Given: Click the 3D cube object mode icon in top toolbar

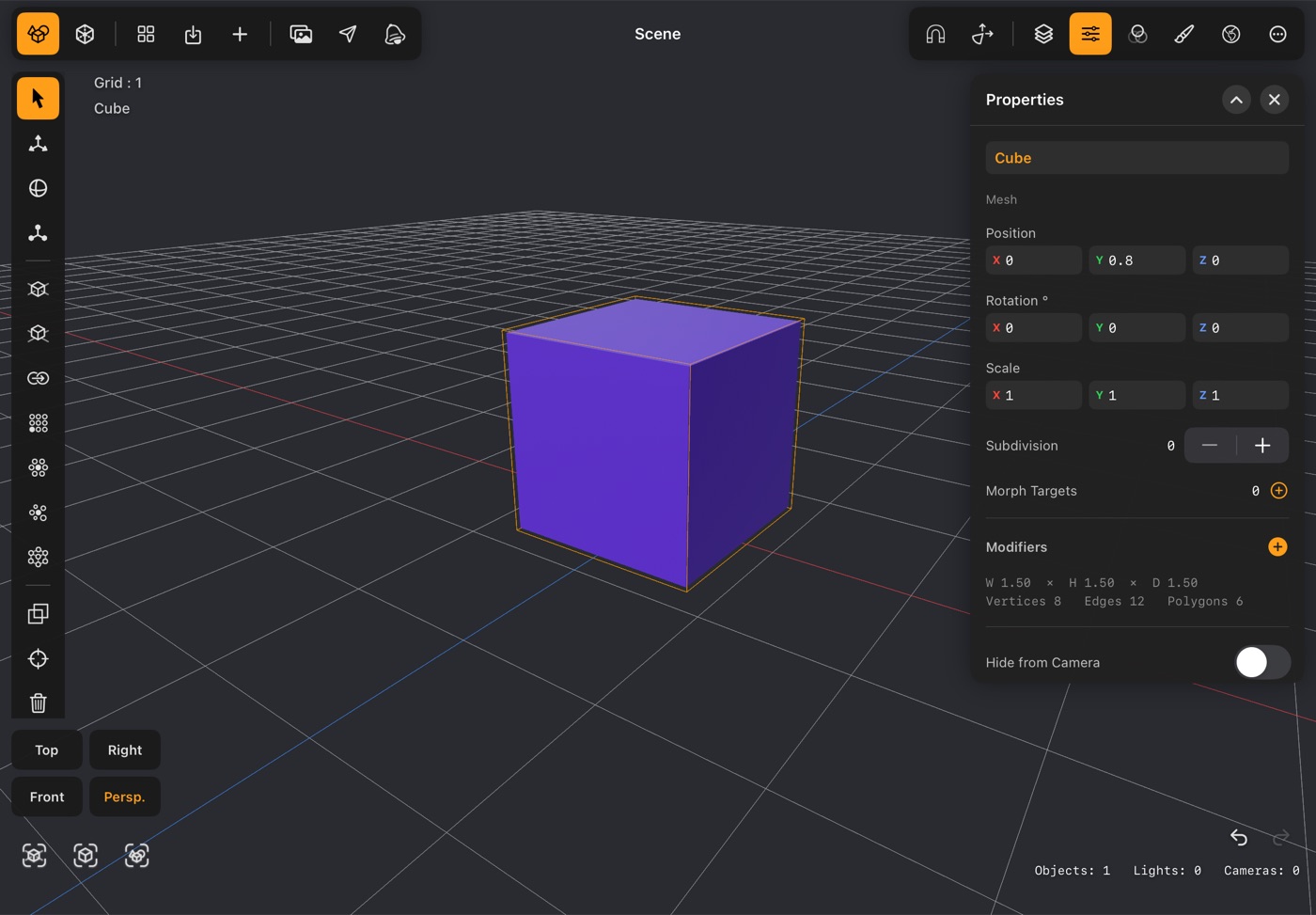Looking at the screenshot, I should coord(85,34).
